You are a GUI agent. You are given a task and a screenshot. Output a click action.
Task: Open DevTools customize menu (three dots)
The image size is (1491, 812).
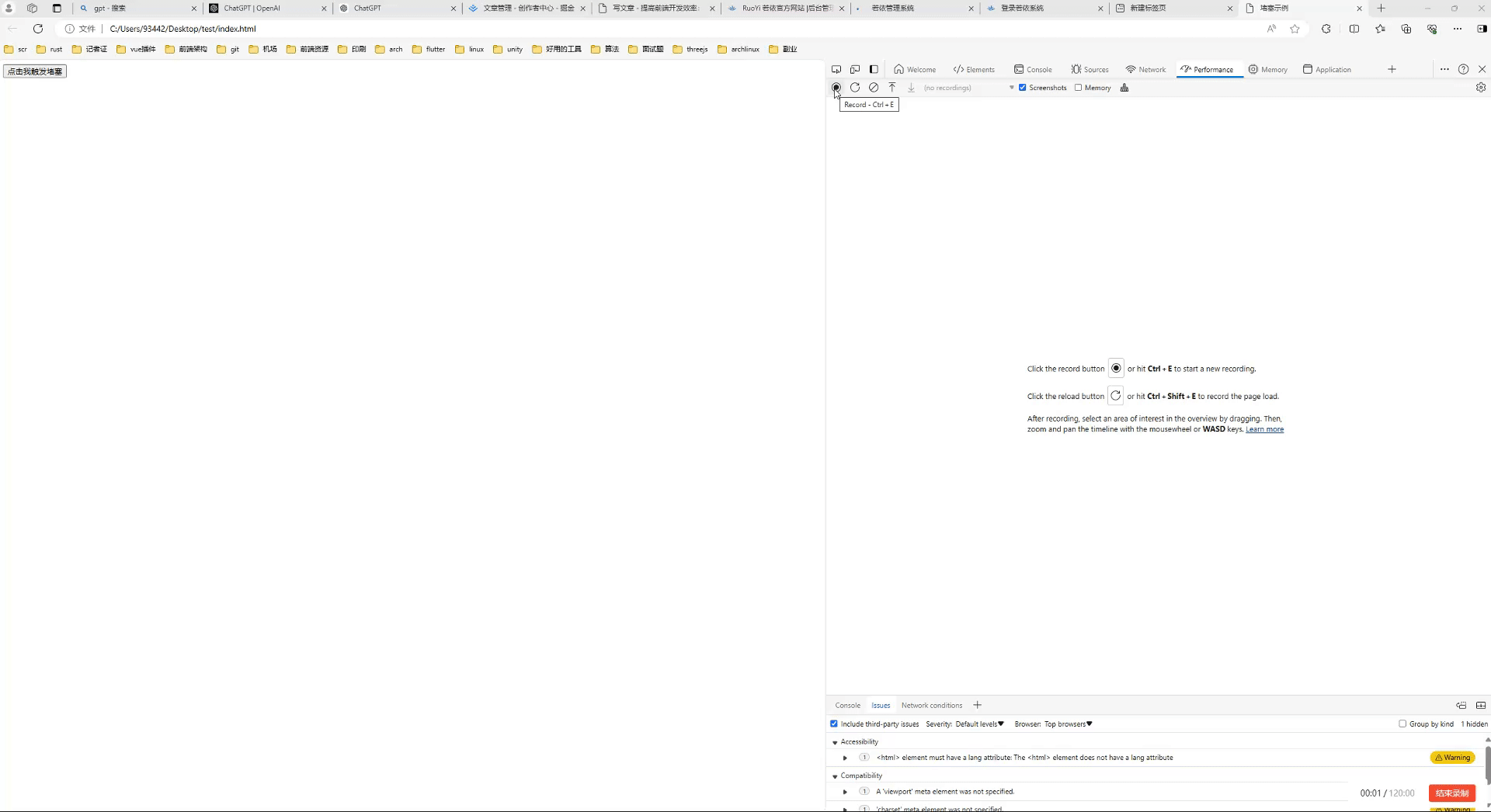[1444, 69]
